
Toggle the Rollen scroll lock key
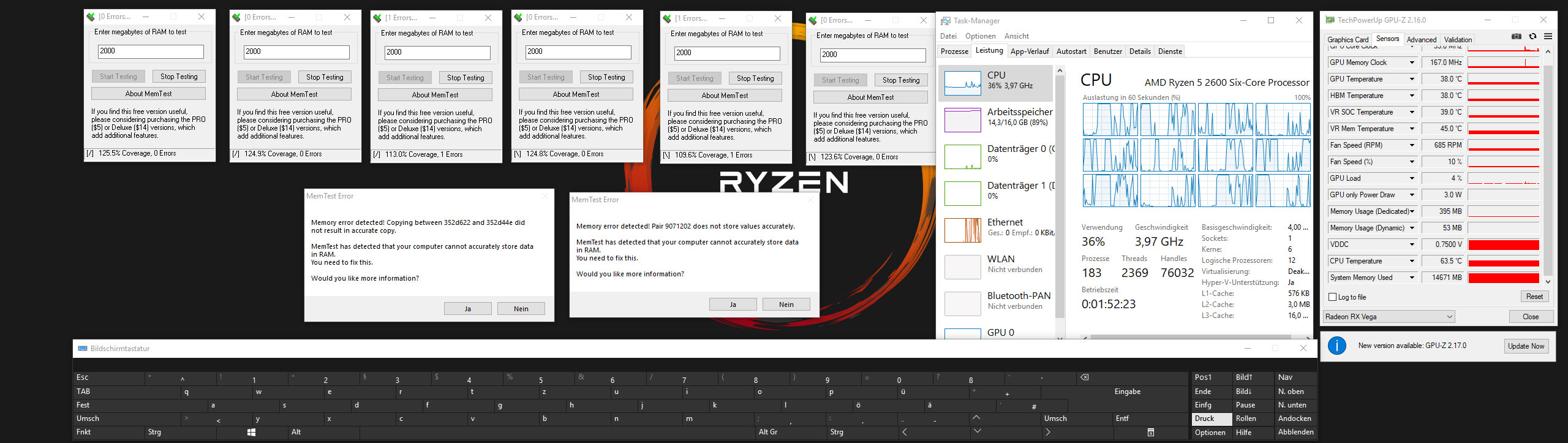tap(1253, 418)
